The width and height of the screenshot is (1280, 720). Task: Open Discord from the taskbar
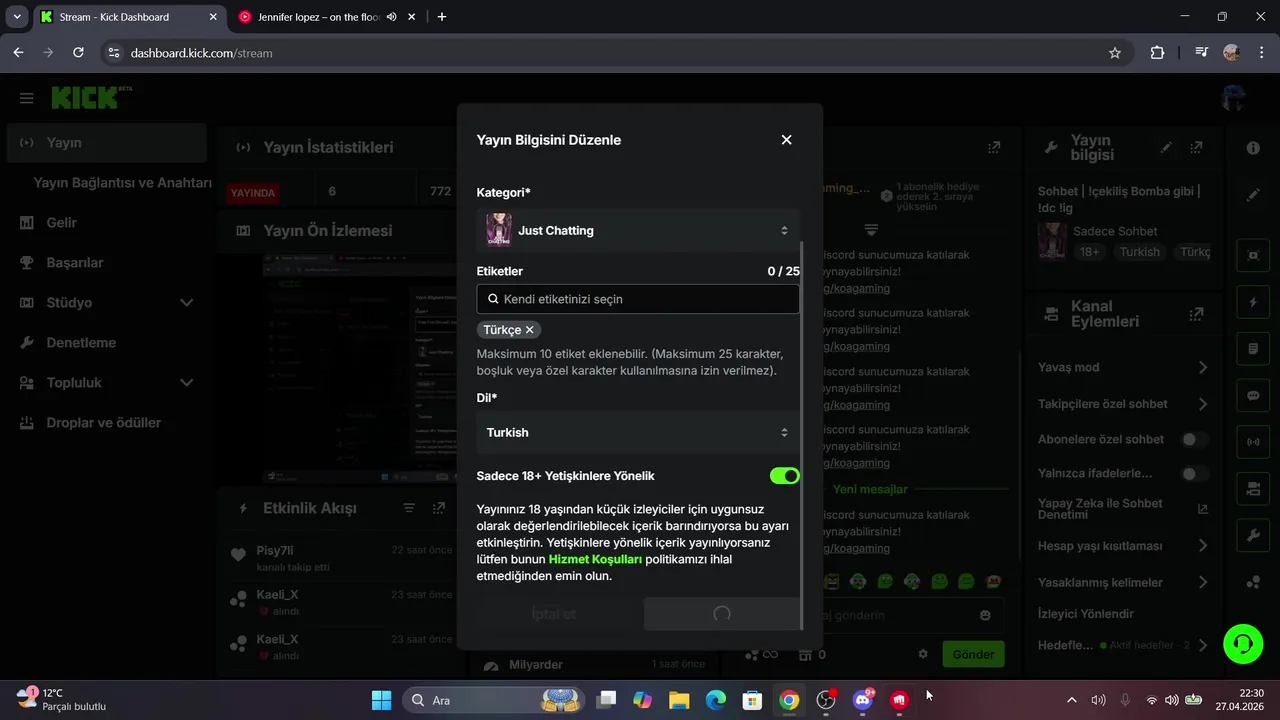click(x=862, y=700)
